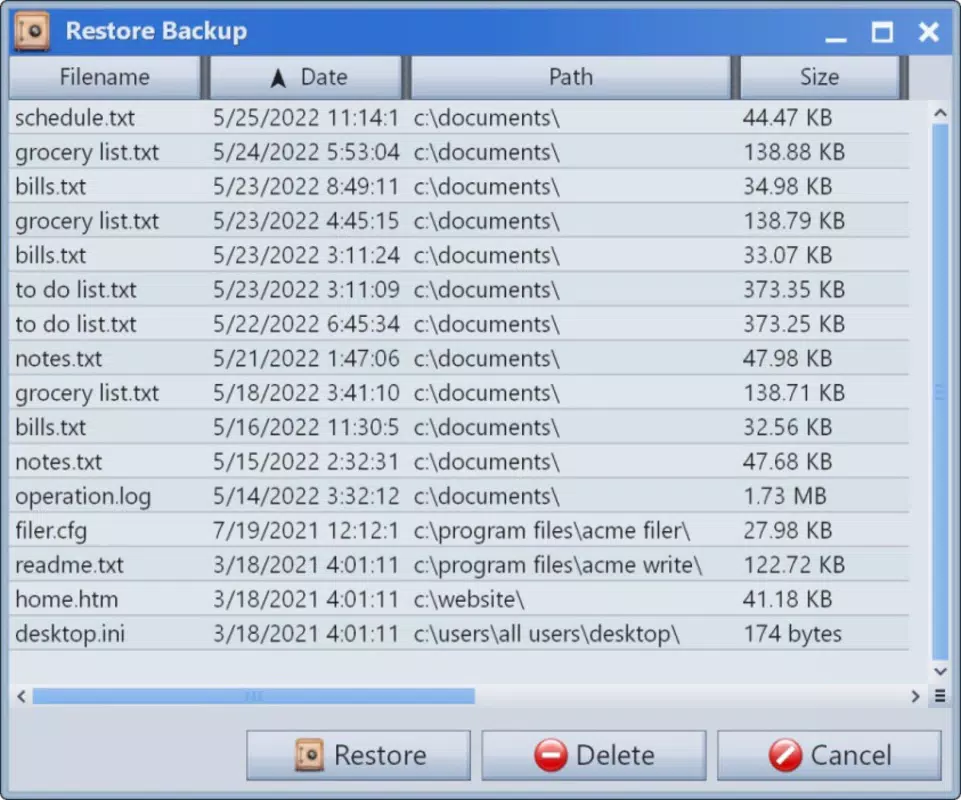Screen dimensions: 961x800
Task: Select to do list.txt sized 373.35 KB
Action: pos(459,289)
